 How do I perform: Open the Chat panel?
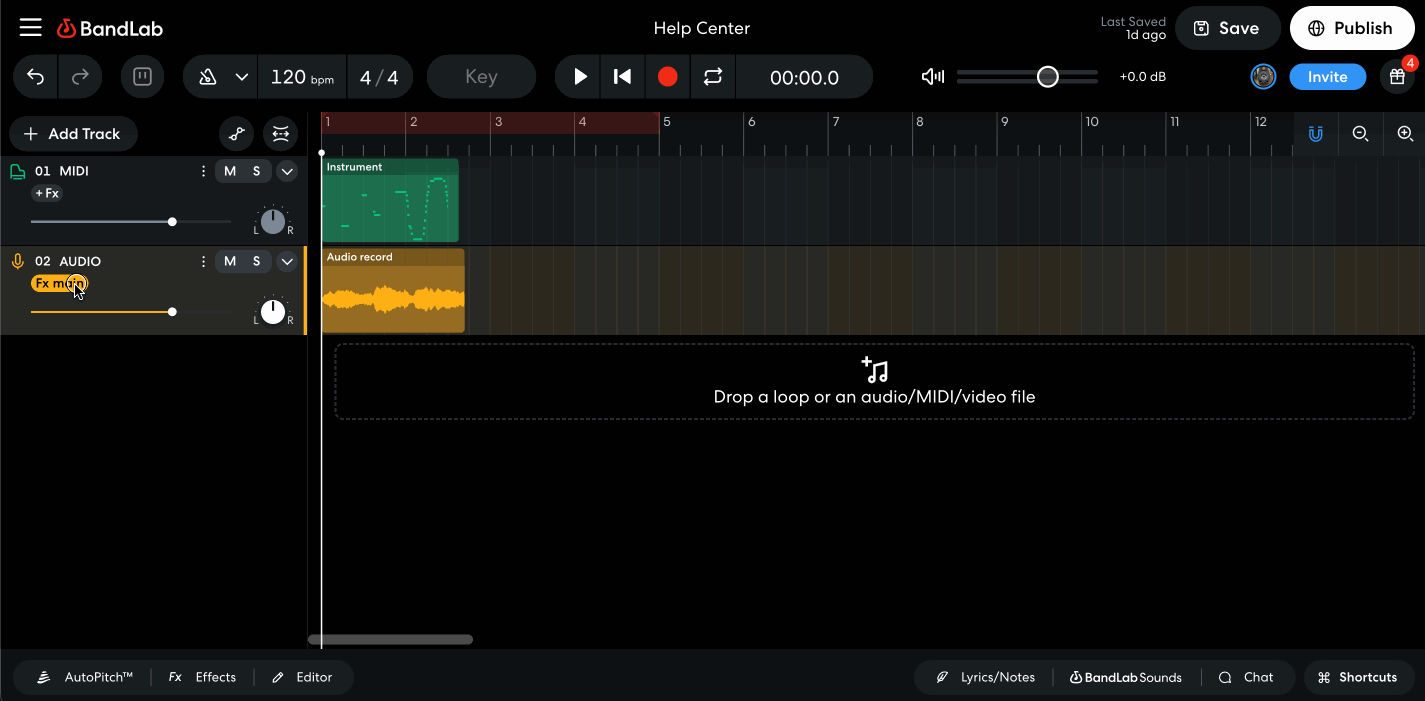1246,677
